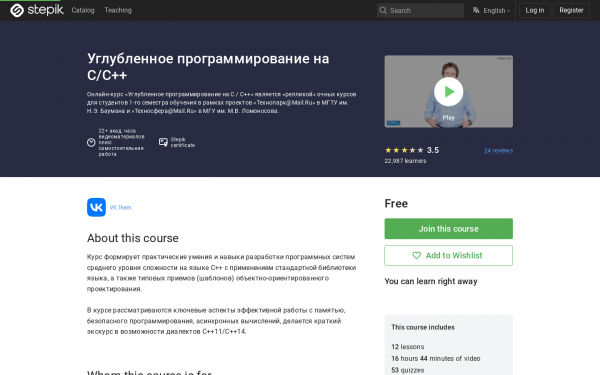Click 'This course includes' heading
The image size is (600, 375).
pyautogui.click(x=423, y=327)
